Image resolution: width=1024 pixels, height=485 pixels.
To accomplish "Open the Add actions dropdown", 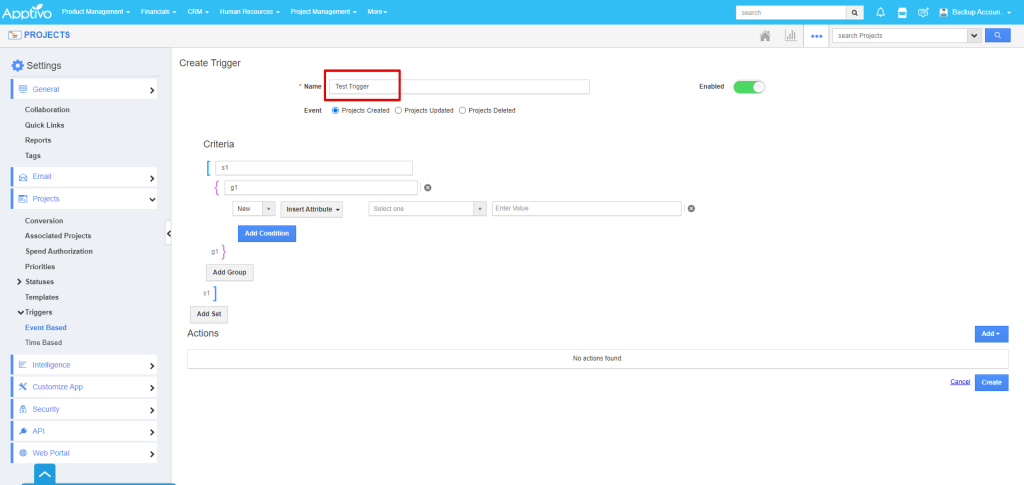I will [991, 334].
